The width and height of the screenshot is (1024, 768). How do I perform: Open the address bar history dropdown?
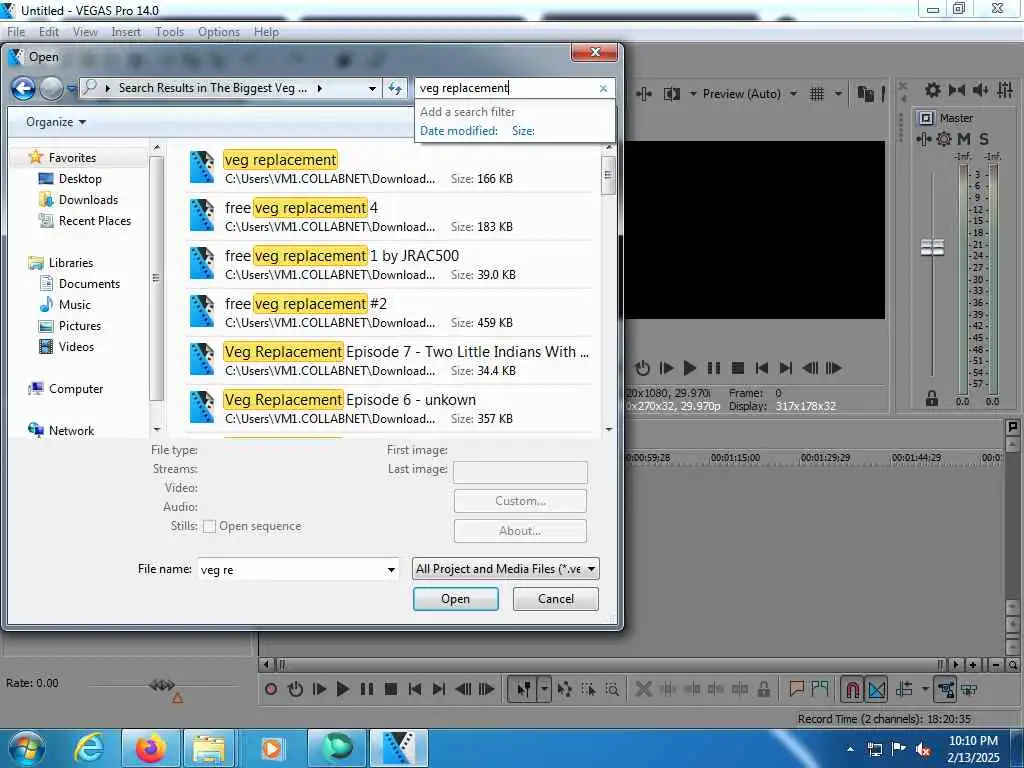click(x=372, y=88)
